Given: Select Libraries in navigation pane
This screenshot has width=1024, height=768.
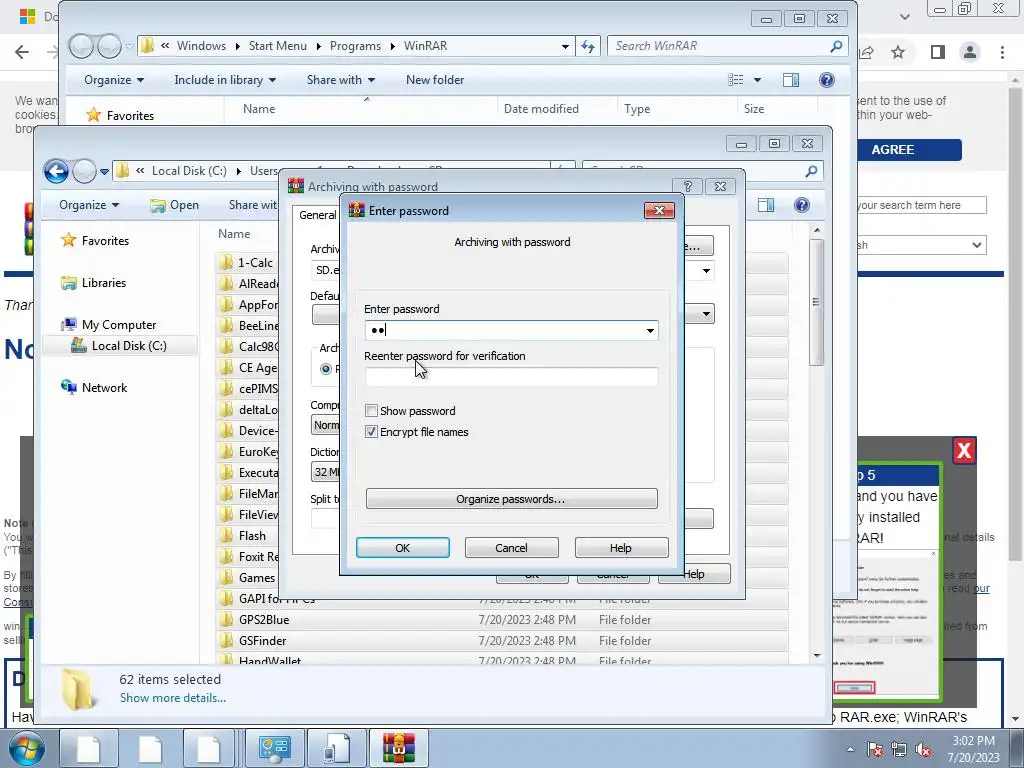Looking at the screenshot, I should coord(104,283).
